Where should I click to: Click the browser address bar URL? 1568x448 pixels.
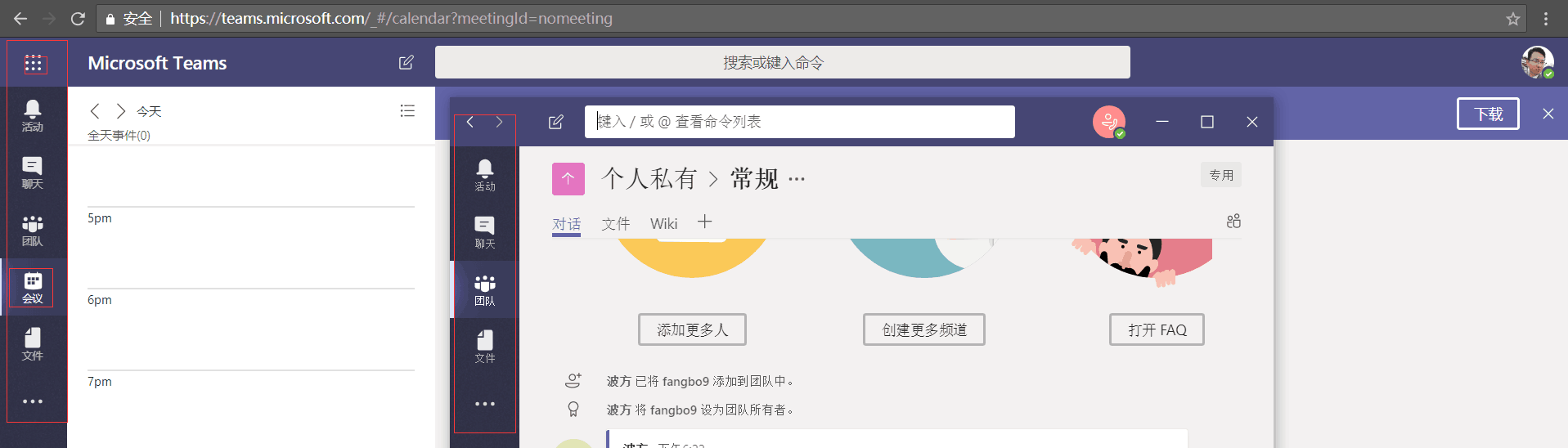click(391, 18)
